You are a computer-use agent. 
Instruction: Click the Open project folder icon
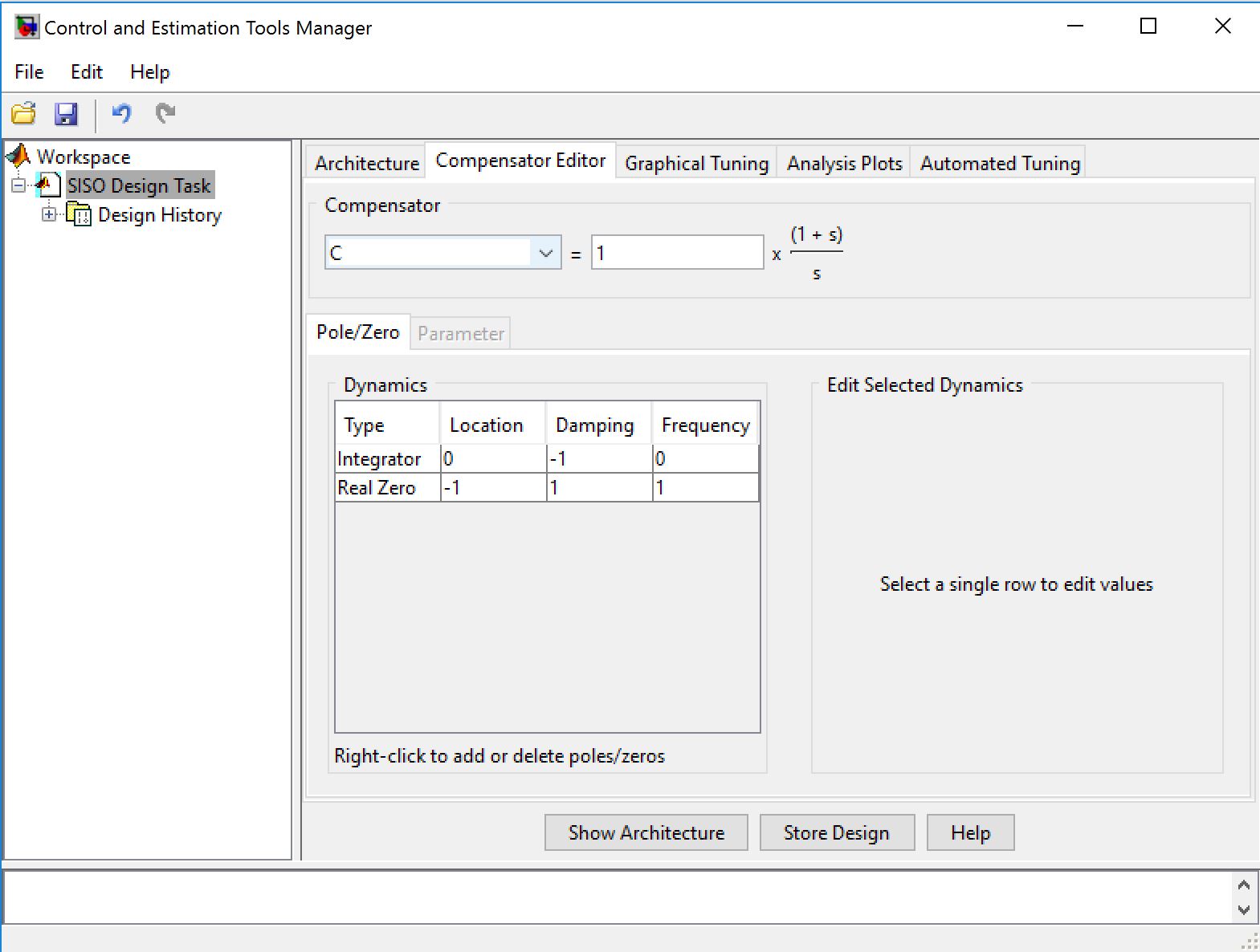pyautogui.click(x=24, y=114)
